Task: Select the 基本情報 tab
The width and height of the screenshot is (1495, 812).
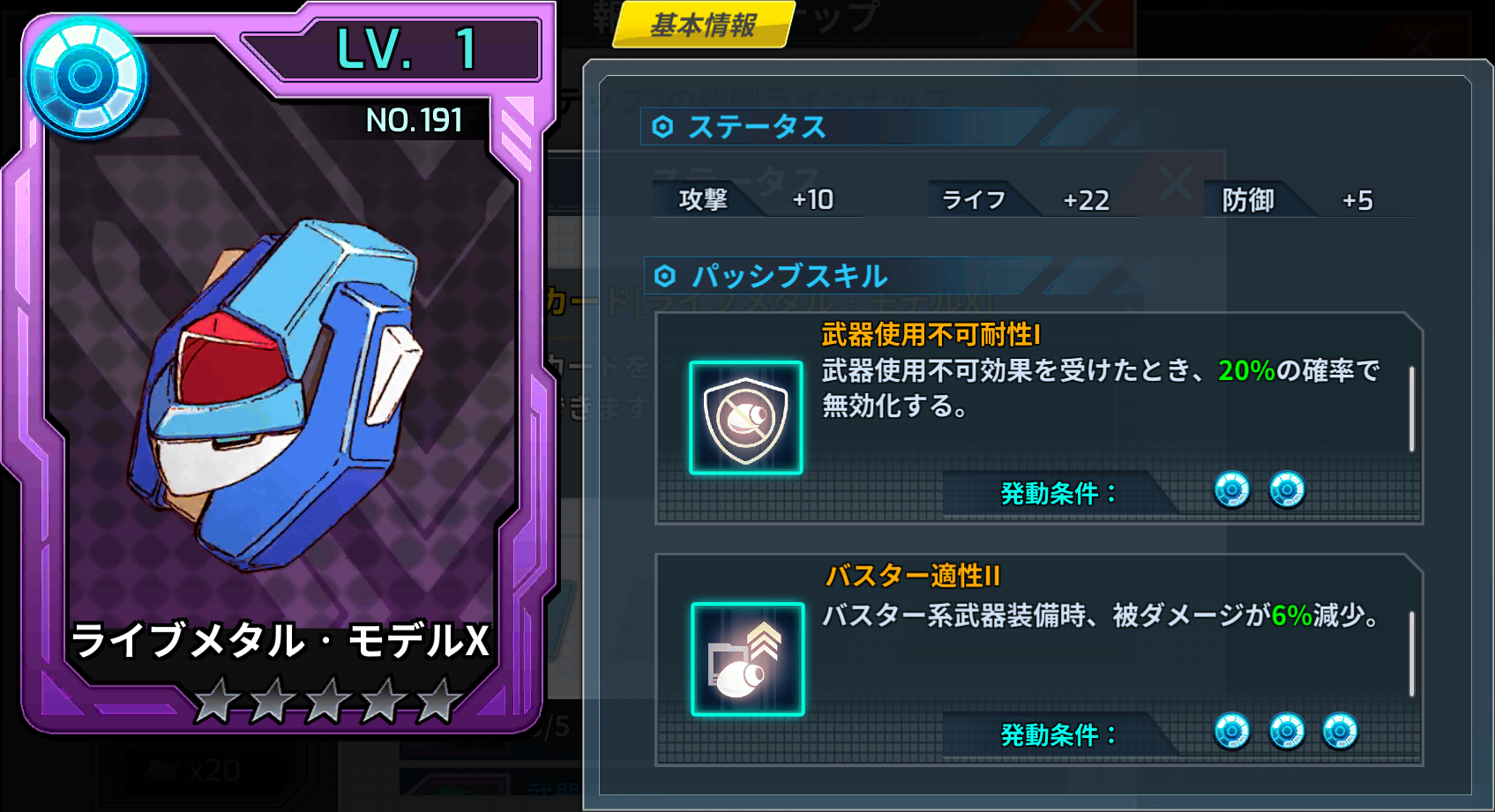Action: tap(703, 25)
